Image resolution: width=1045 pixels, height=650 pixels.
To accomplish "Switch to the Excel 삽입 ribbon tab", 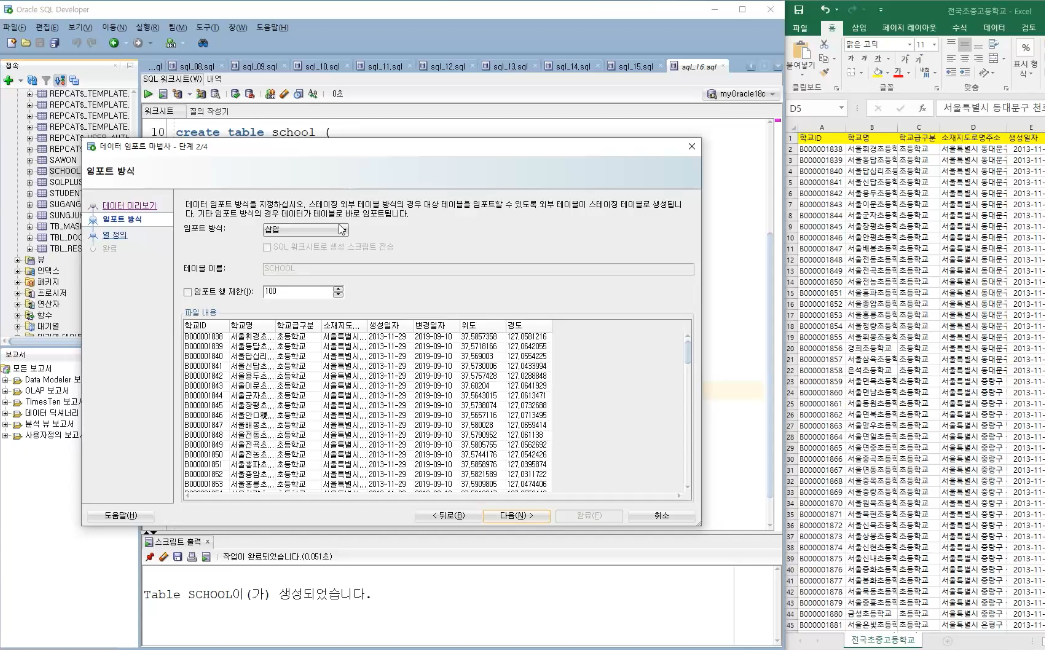I will click(859, 28).
